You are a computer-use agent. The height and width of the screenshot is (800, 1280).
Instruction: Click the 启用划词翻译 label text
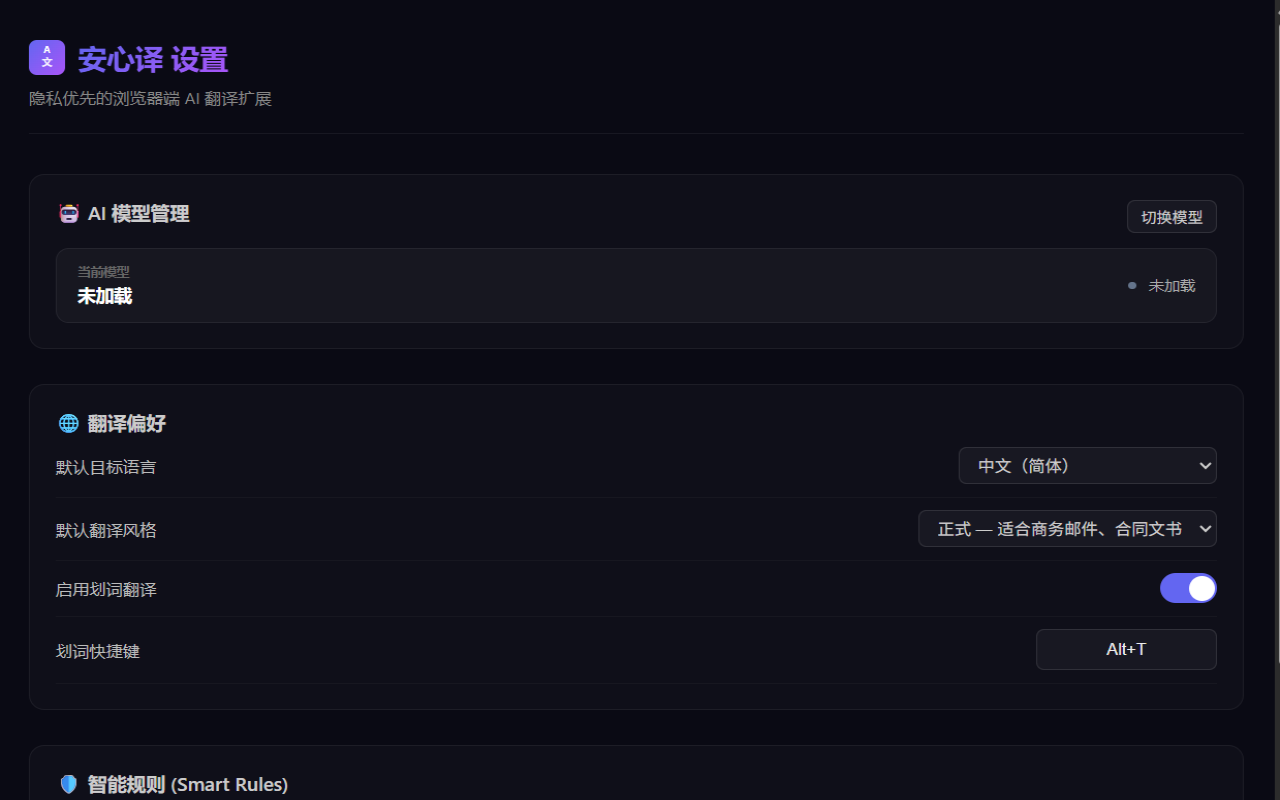tap(106, 590)
